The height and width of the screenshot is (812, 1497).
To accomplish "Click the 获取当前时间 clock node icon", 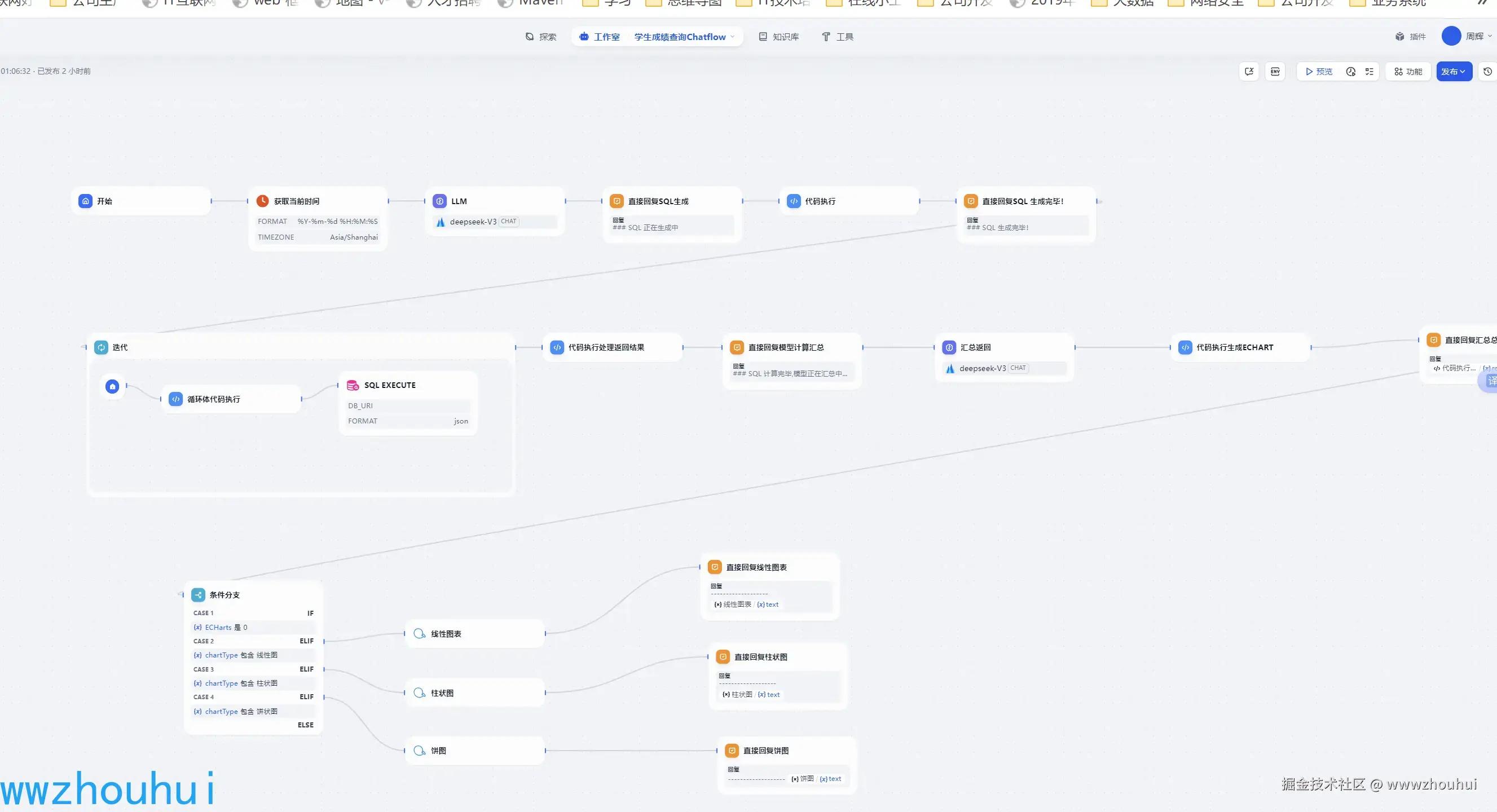I will (263, 201).
